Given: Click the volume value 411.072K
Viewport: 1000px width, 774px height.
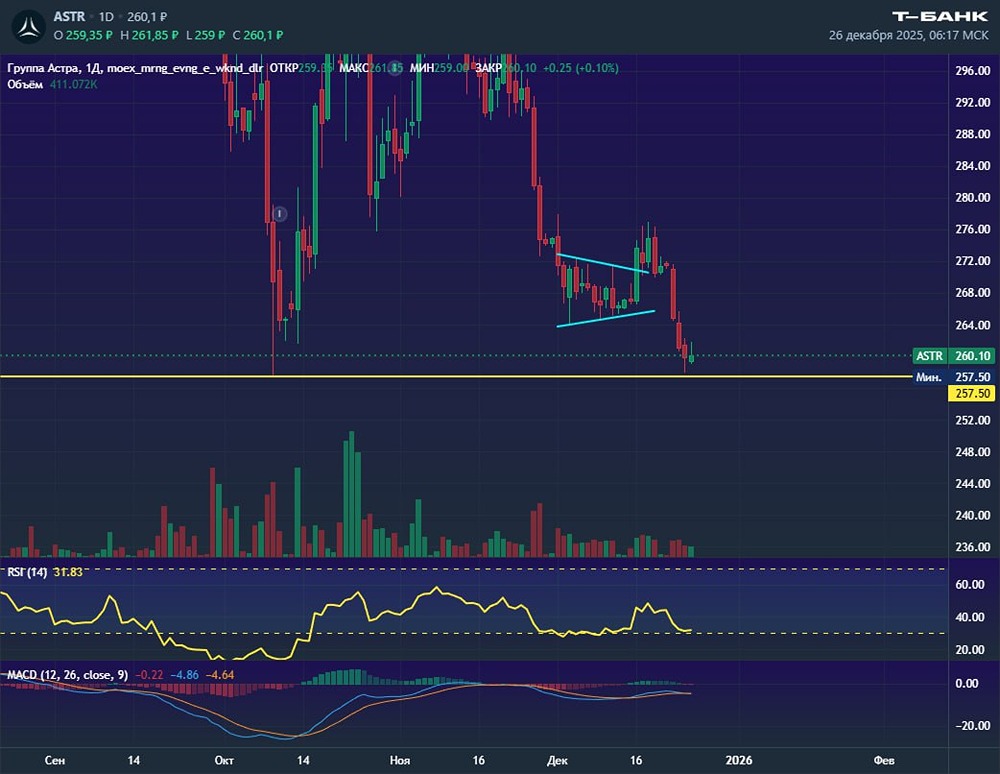Looking at the screenshot, I should 73,84.
